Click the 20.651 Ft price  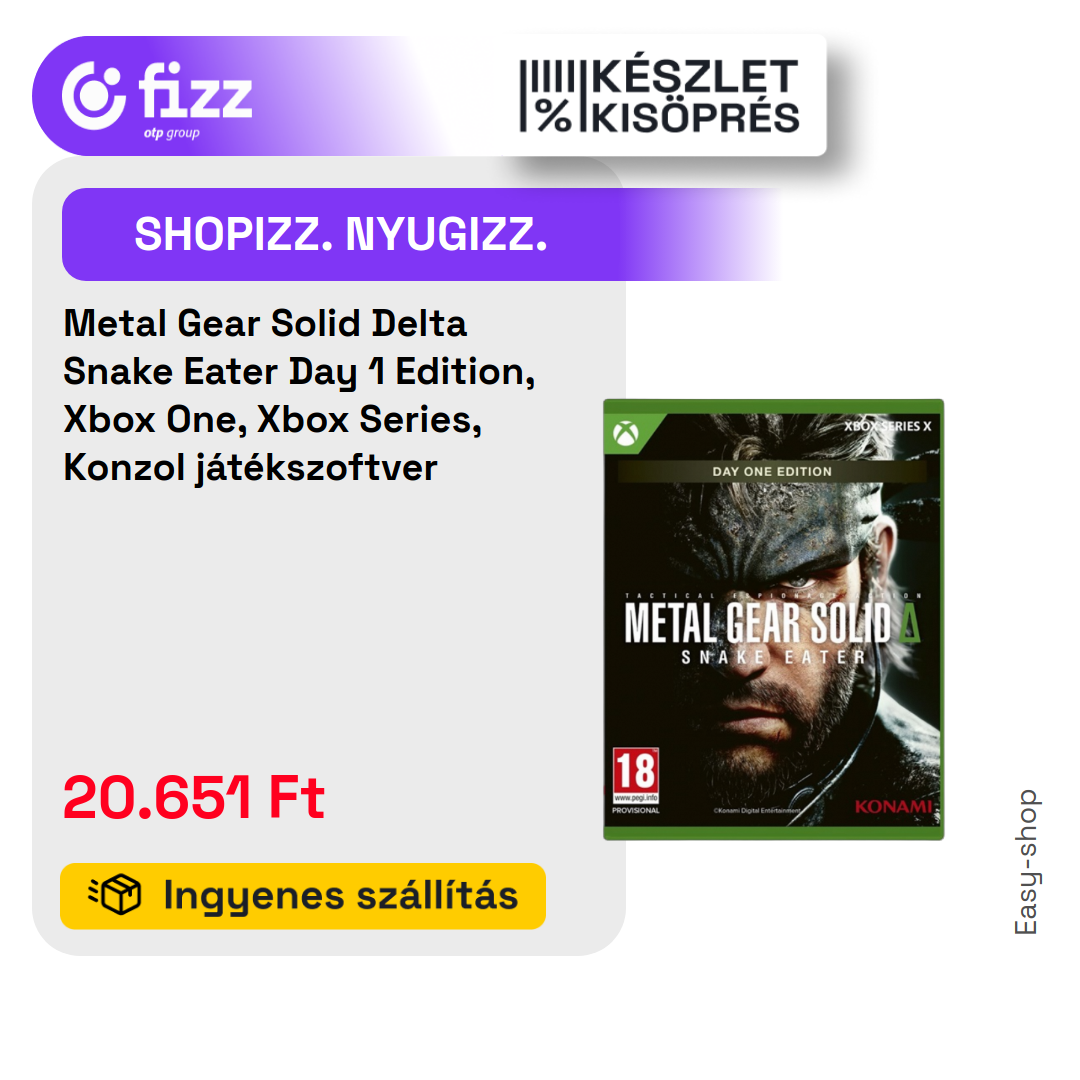coord(194,797)
